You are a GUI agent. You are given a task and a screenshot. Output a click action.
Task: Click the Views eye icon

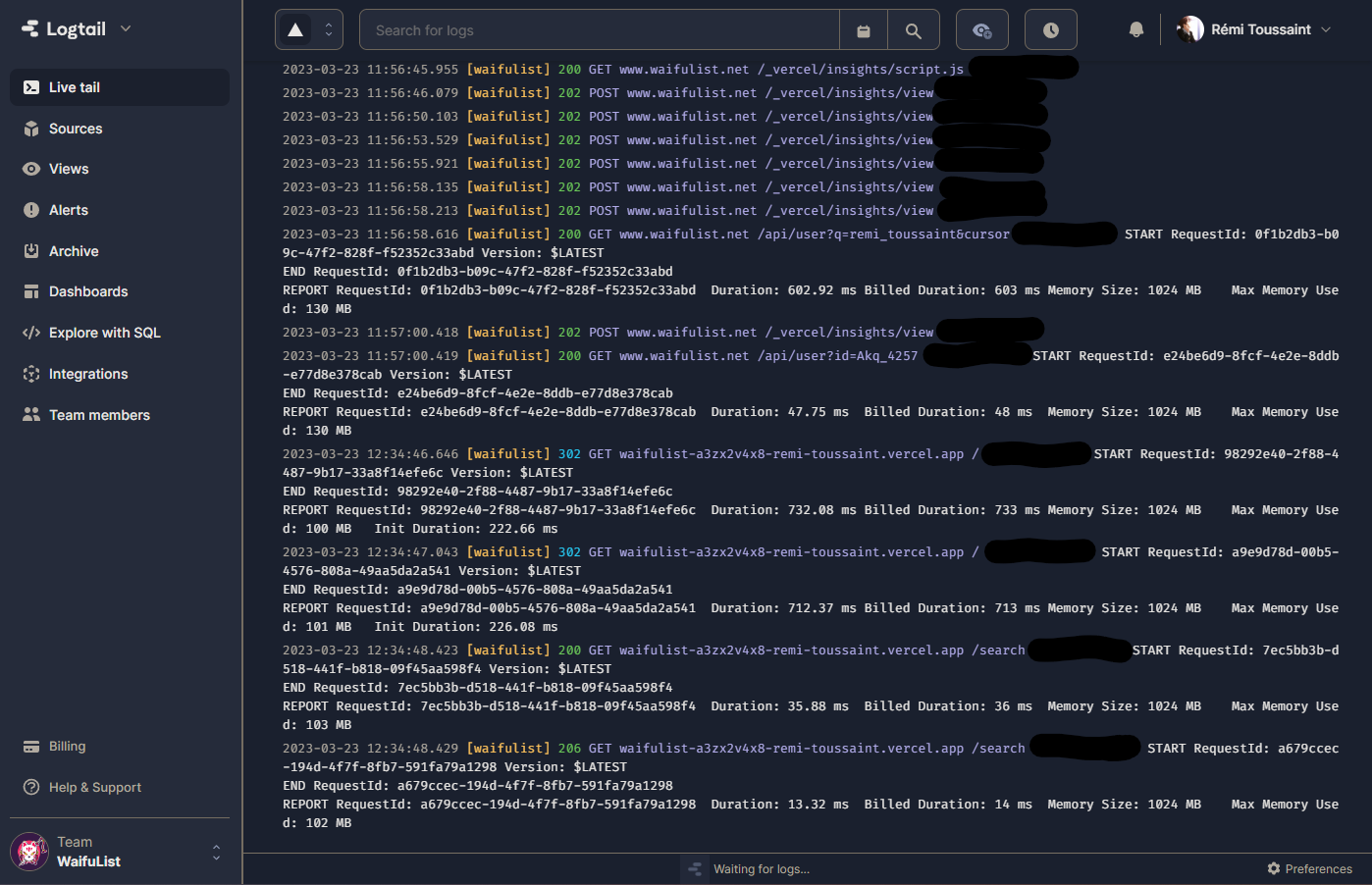tap(31, 169)
